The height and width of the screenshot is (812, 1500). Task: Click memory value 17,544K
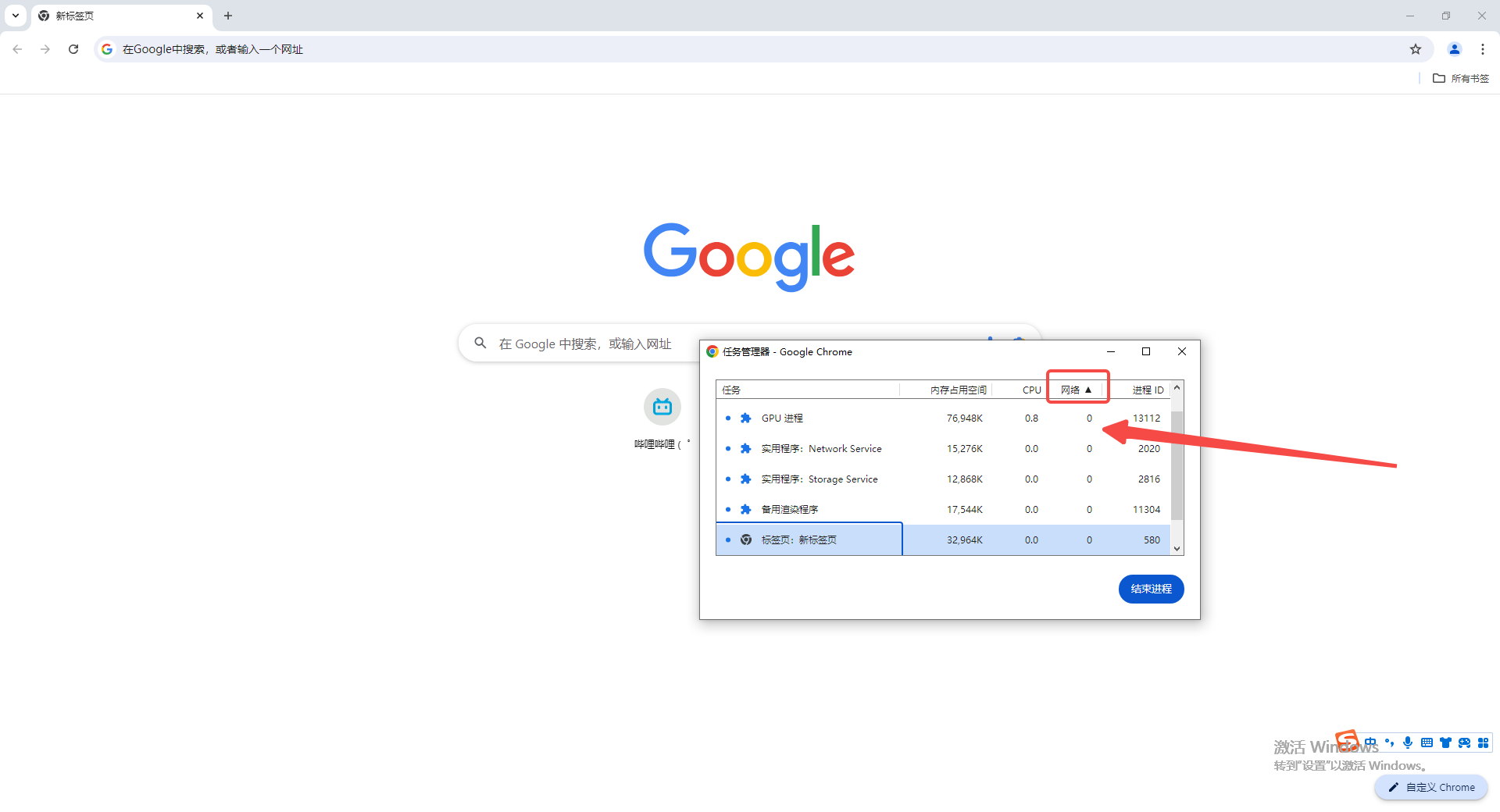[965, 509]
